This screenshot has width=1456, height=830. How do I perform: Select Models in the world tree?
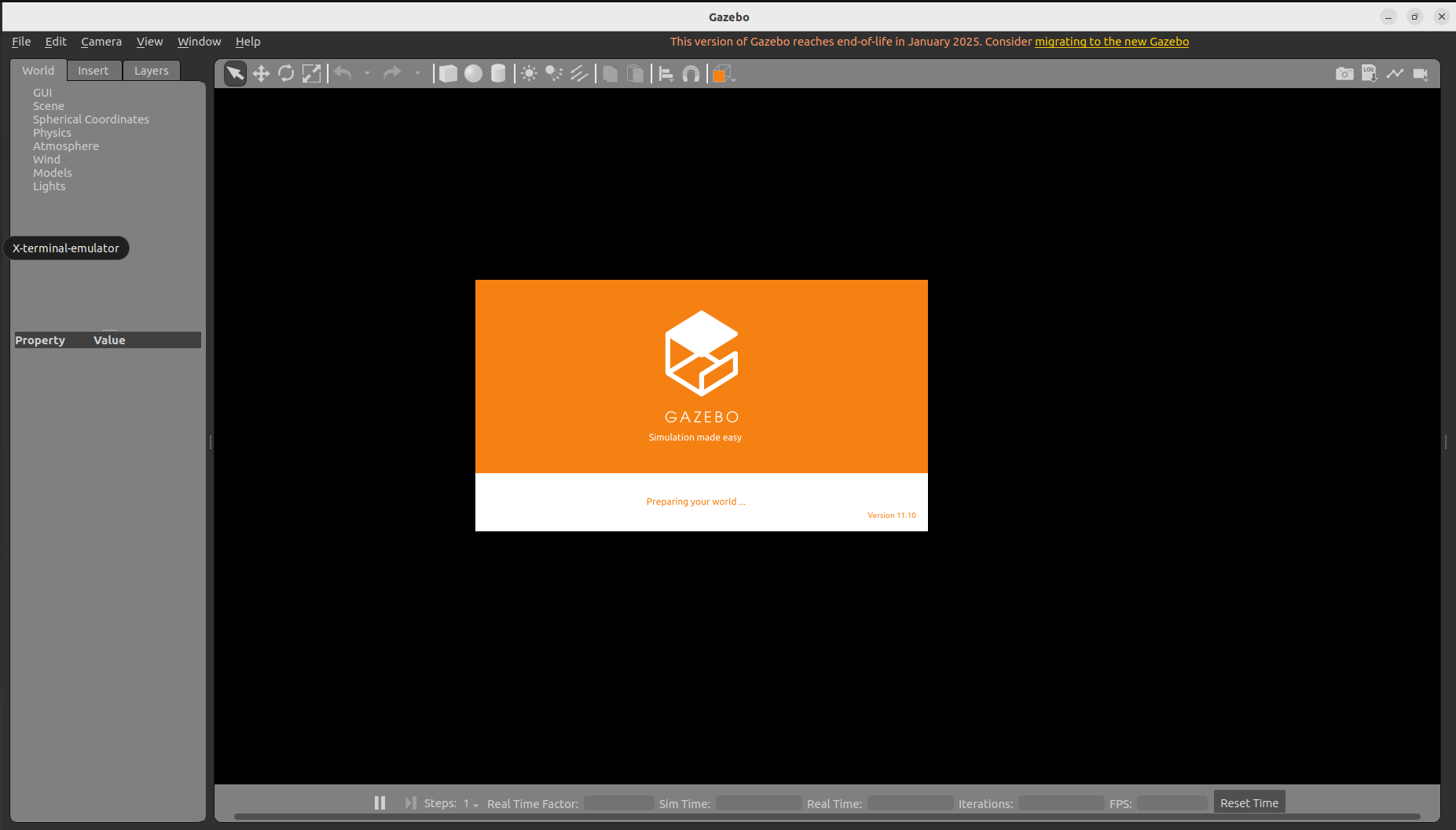click(x=53, y=173)
